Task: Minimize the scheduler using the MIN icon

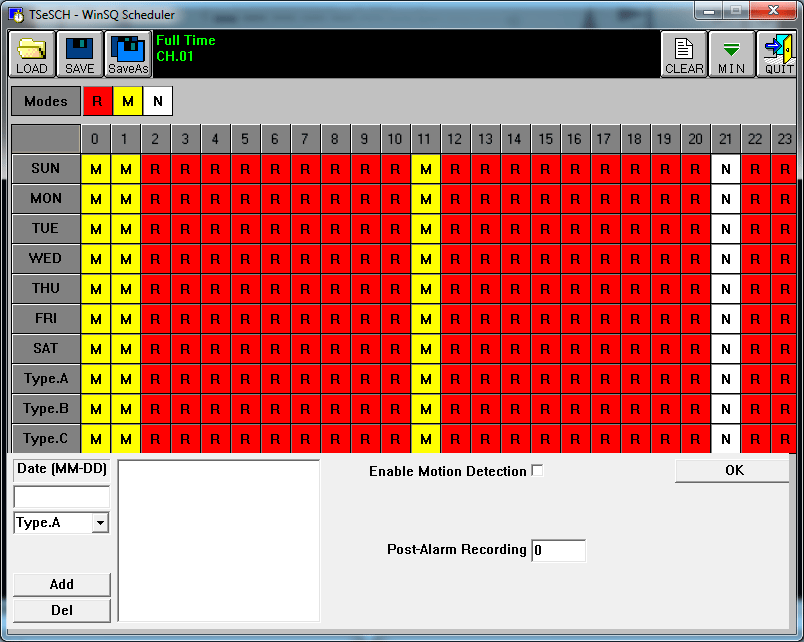Action: (x=732, y=54)
